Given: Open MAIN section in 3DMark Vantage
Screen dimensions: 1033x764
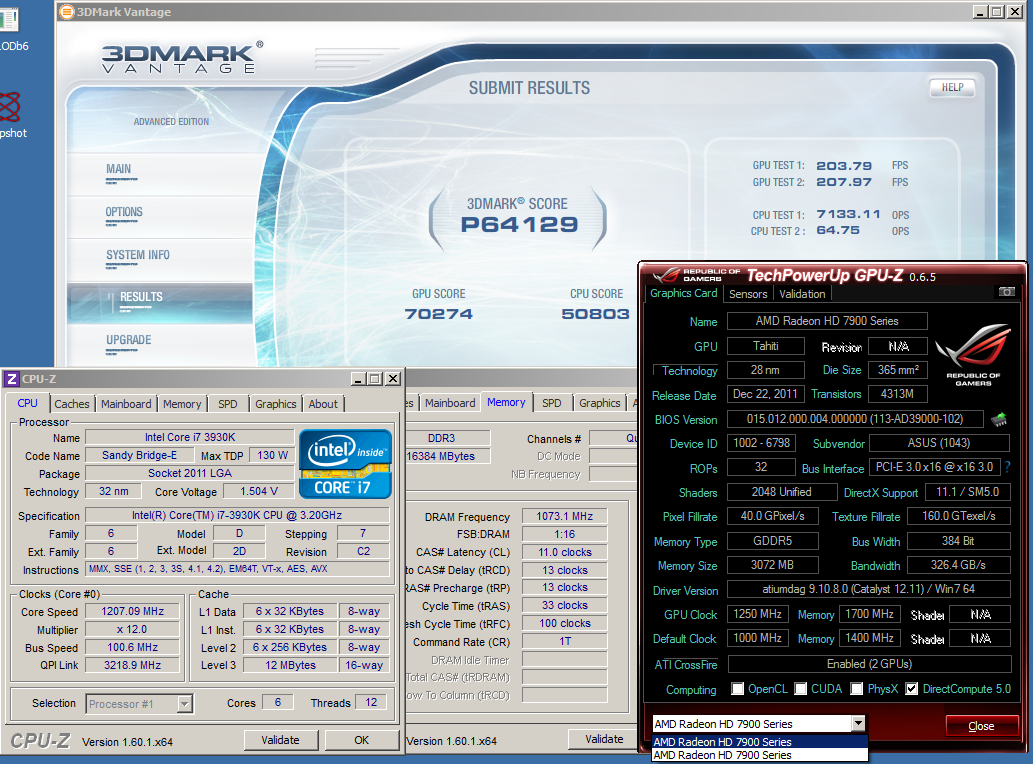Looking at the screenshot, I should 119,169.
